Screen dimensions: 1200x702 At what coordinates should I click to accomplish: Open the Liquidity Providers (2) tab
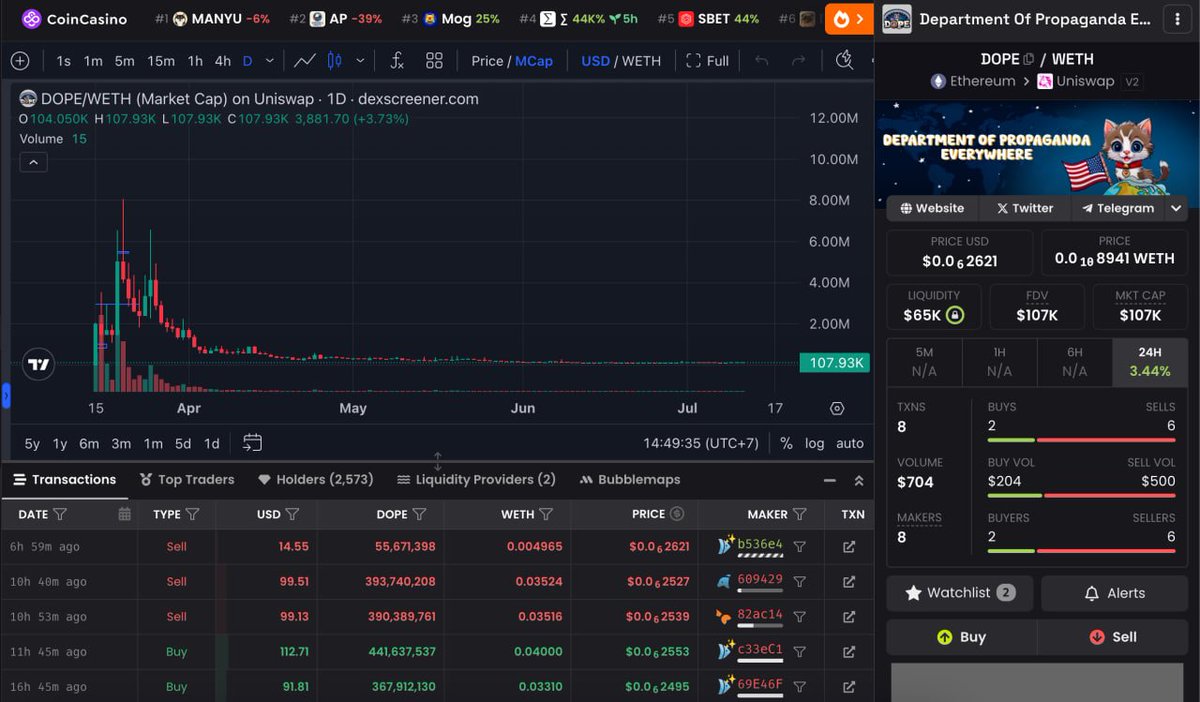476,480
